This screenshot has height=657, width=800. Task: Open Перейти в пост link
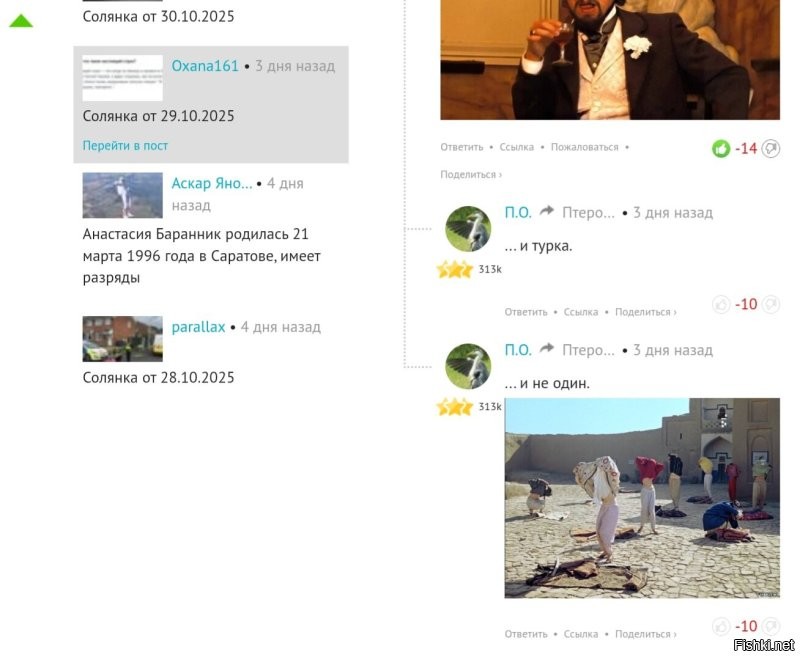coord(125,146)
